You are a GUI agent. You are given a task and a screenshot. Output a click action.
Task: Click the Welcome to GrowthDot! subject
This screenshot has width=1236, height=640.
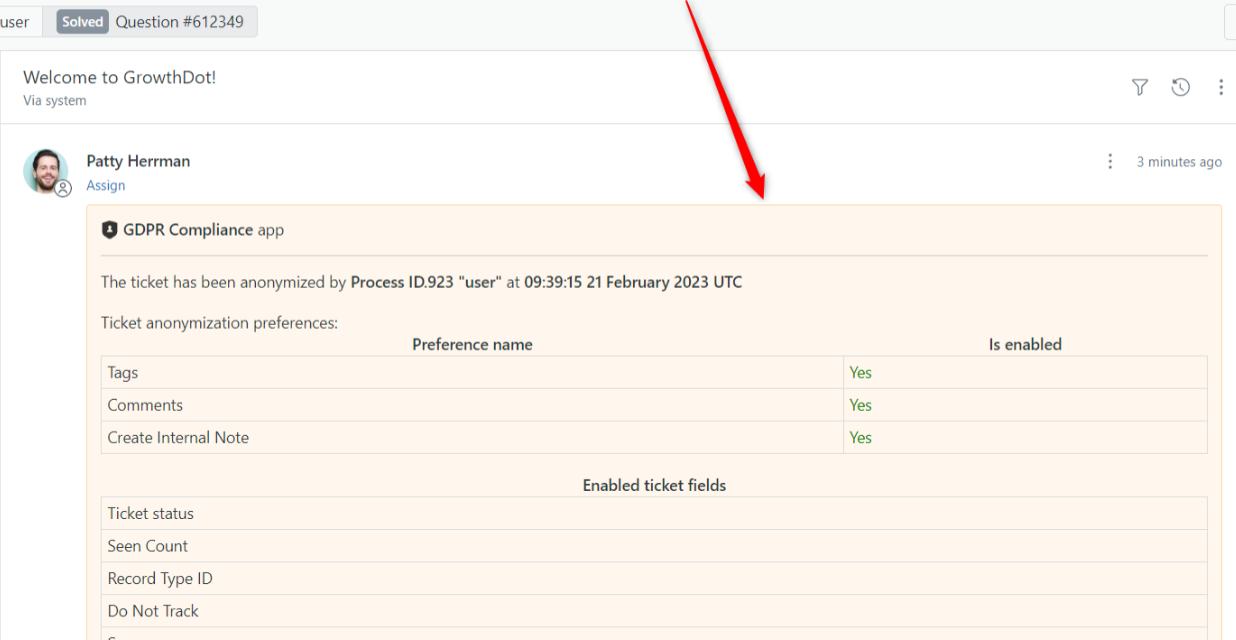pos(120,77)
